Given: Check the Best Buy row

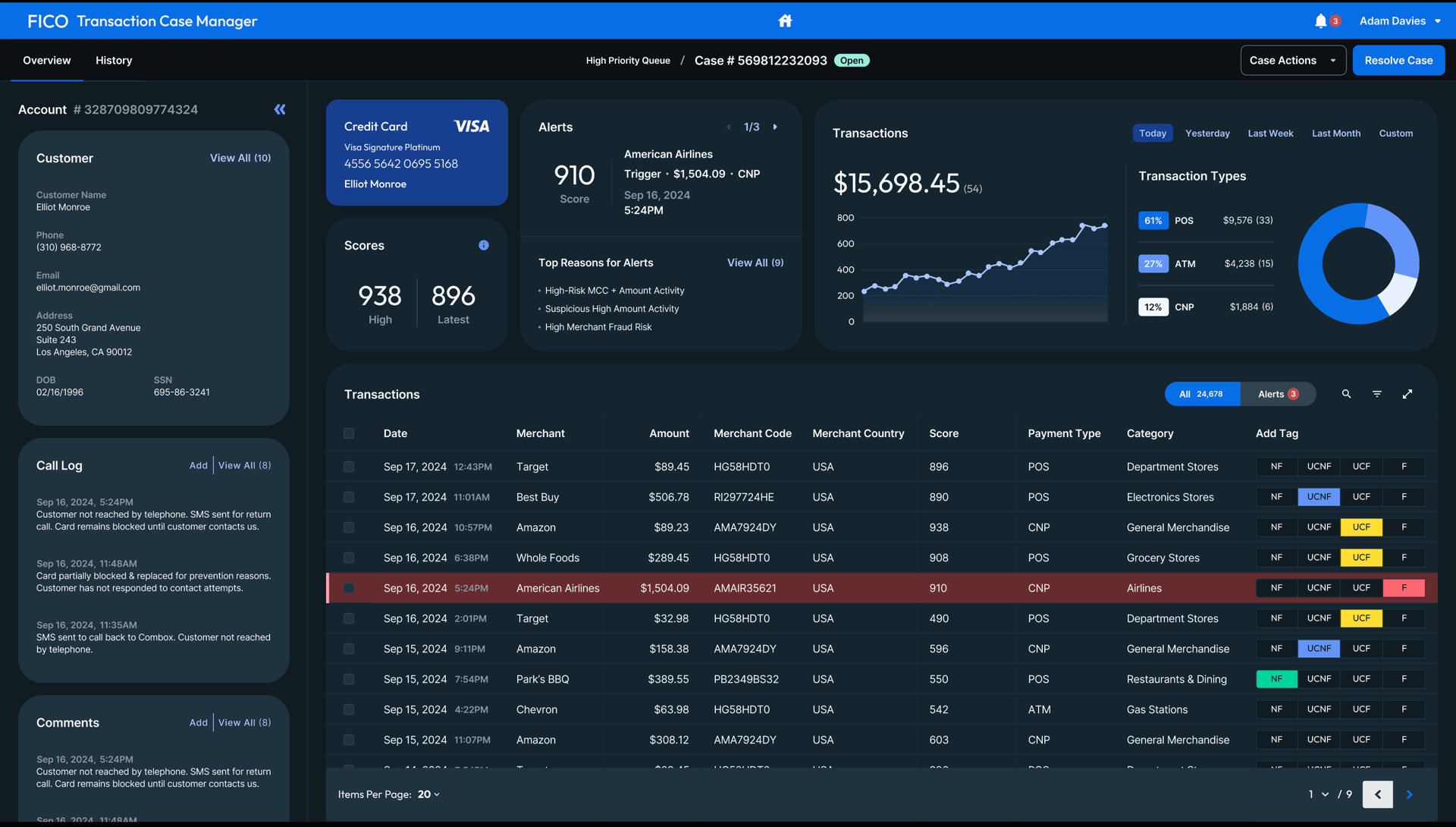Looking at the screenshot, I should [x=349, y=497].
